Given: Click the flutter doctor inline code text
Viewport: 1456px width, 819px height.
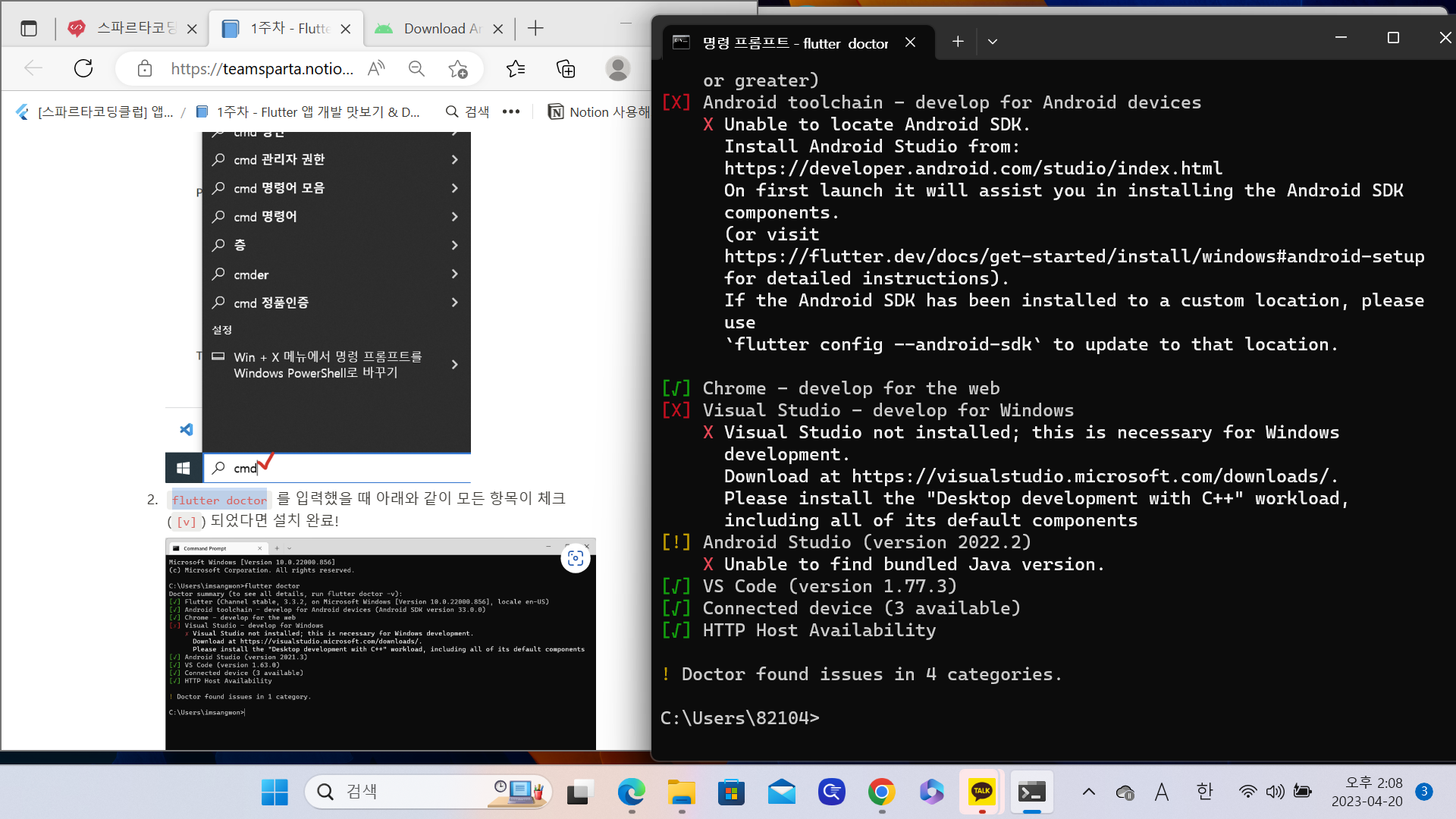Looking at the screenshot, I should (x=219, y=500).
